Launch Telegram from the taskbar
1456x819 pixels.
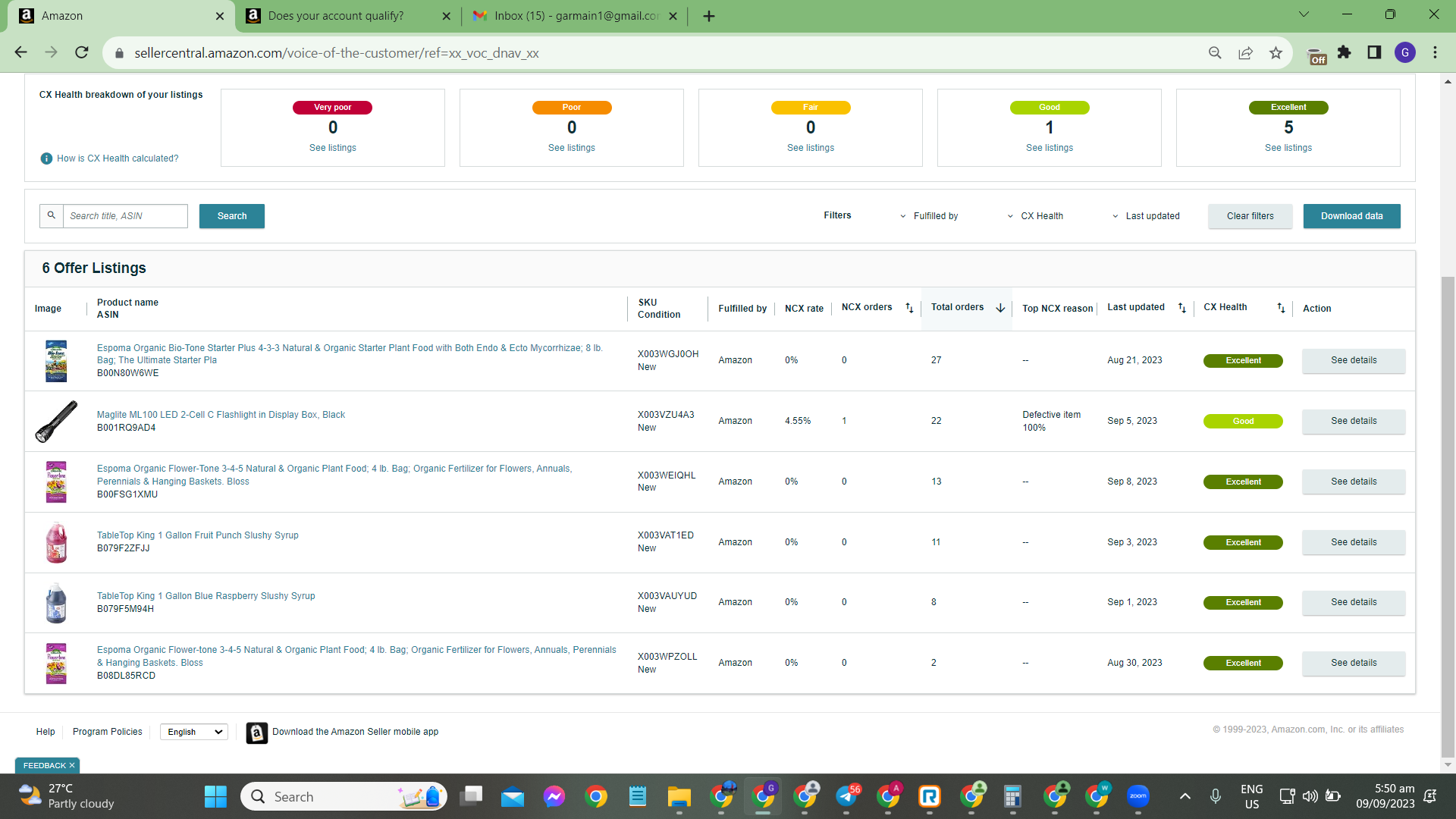[x=846, y=796]
